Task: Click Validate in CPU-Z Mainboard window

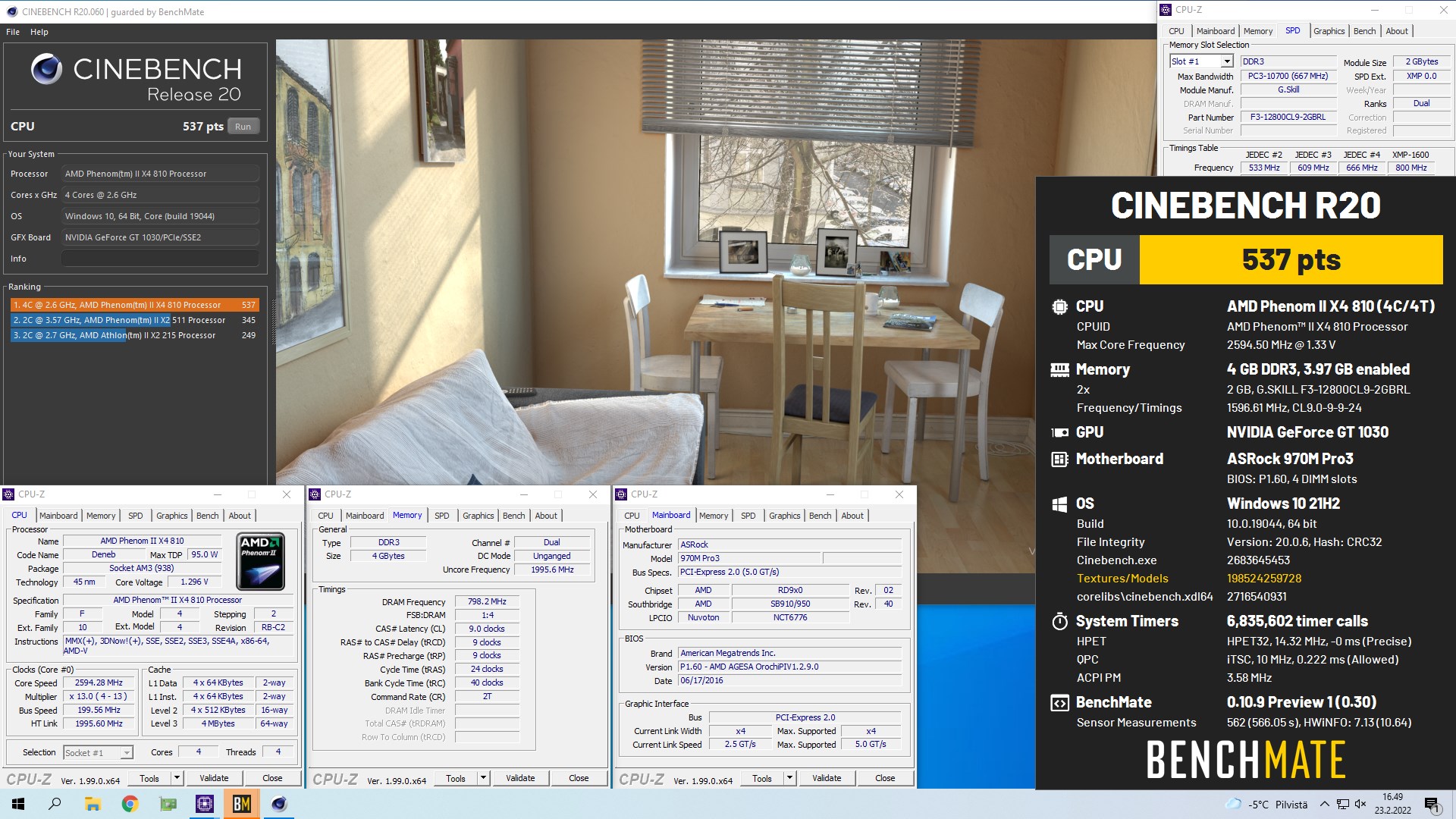Action: pos(827,778)
